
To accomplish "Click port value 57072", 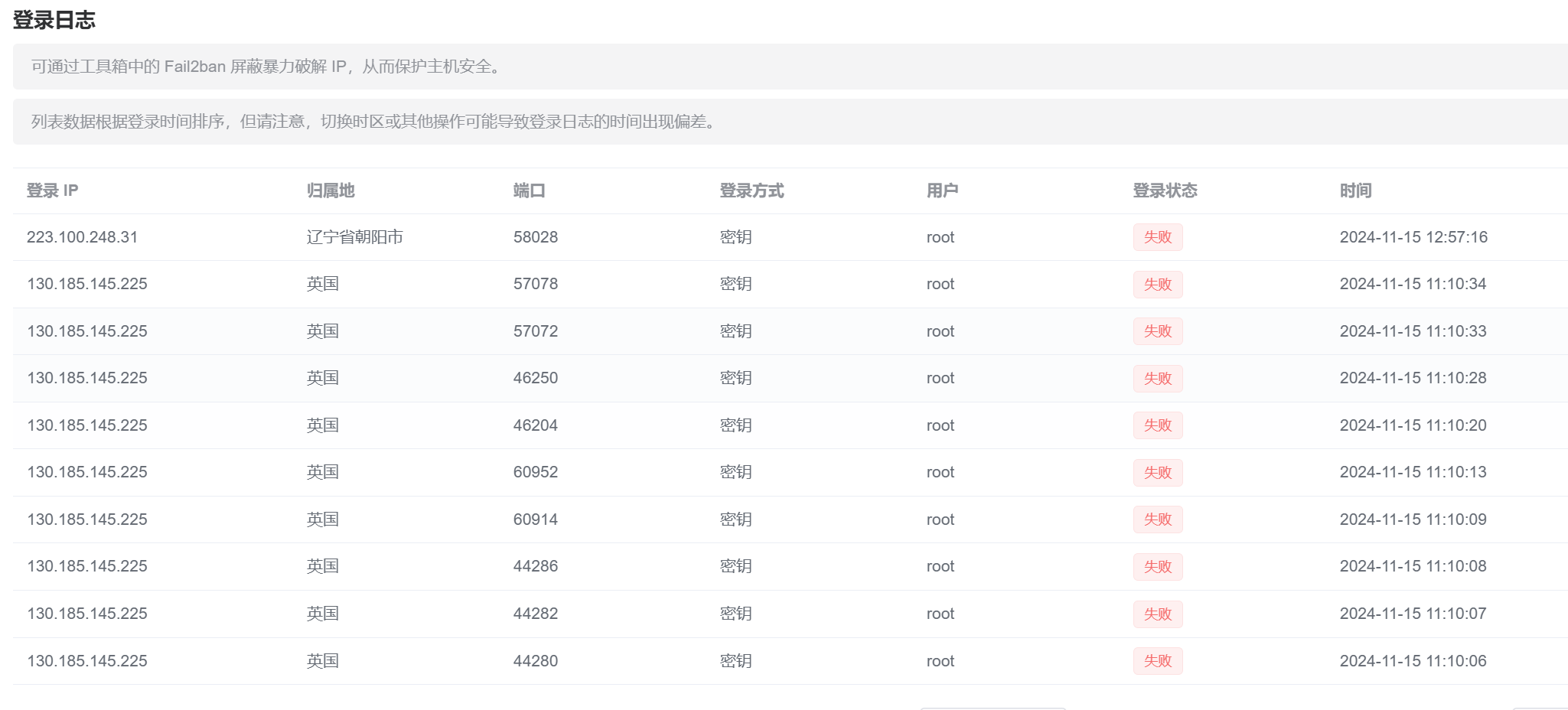I will [x=536, y=331].
